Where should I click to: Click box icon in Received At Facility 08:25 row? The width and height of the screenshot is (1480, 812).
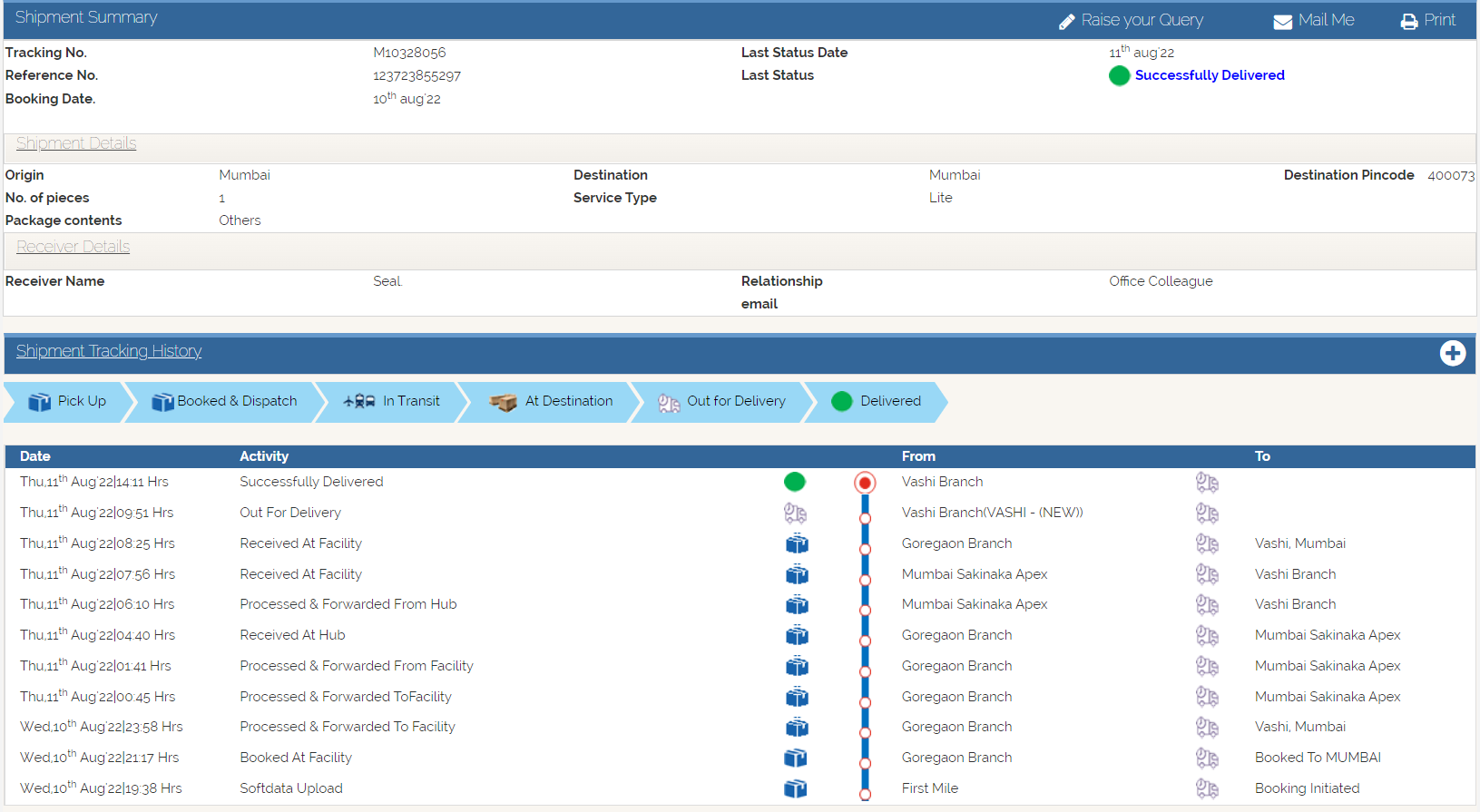797,543
